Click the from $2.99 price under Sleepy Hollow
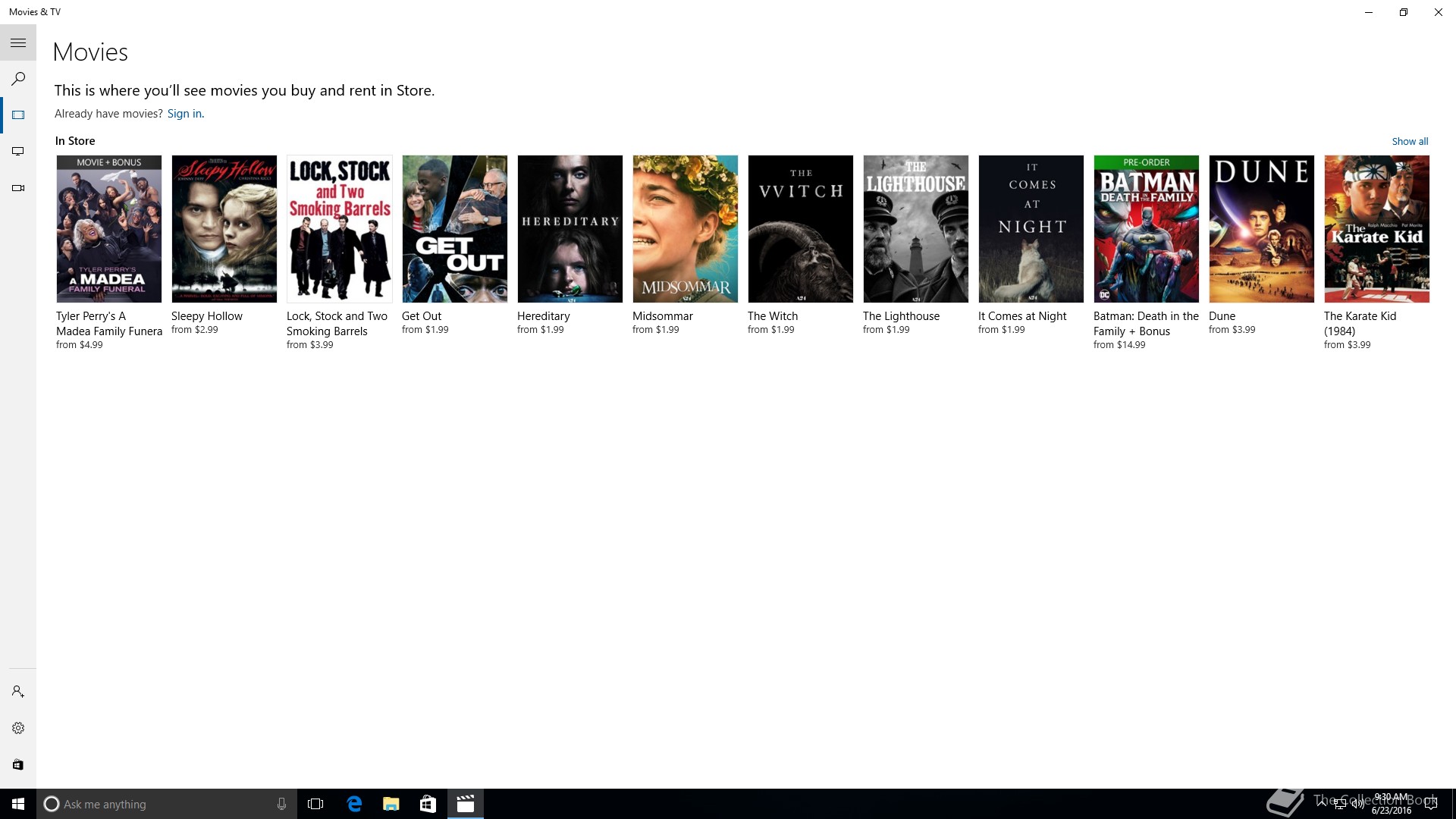1456x819 pixels. click(195, 330)
